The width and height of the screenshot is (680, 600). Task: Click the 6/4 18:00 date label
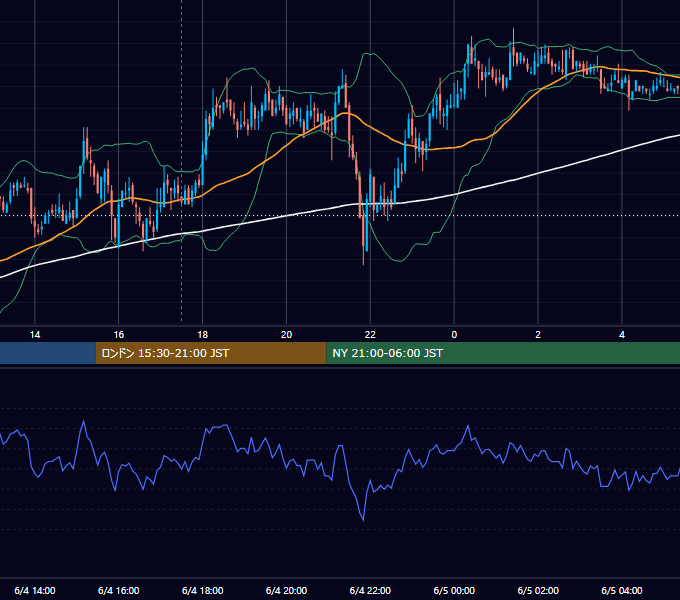203,590
